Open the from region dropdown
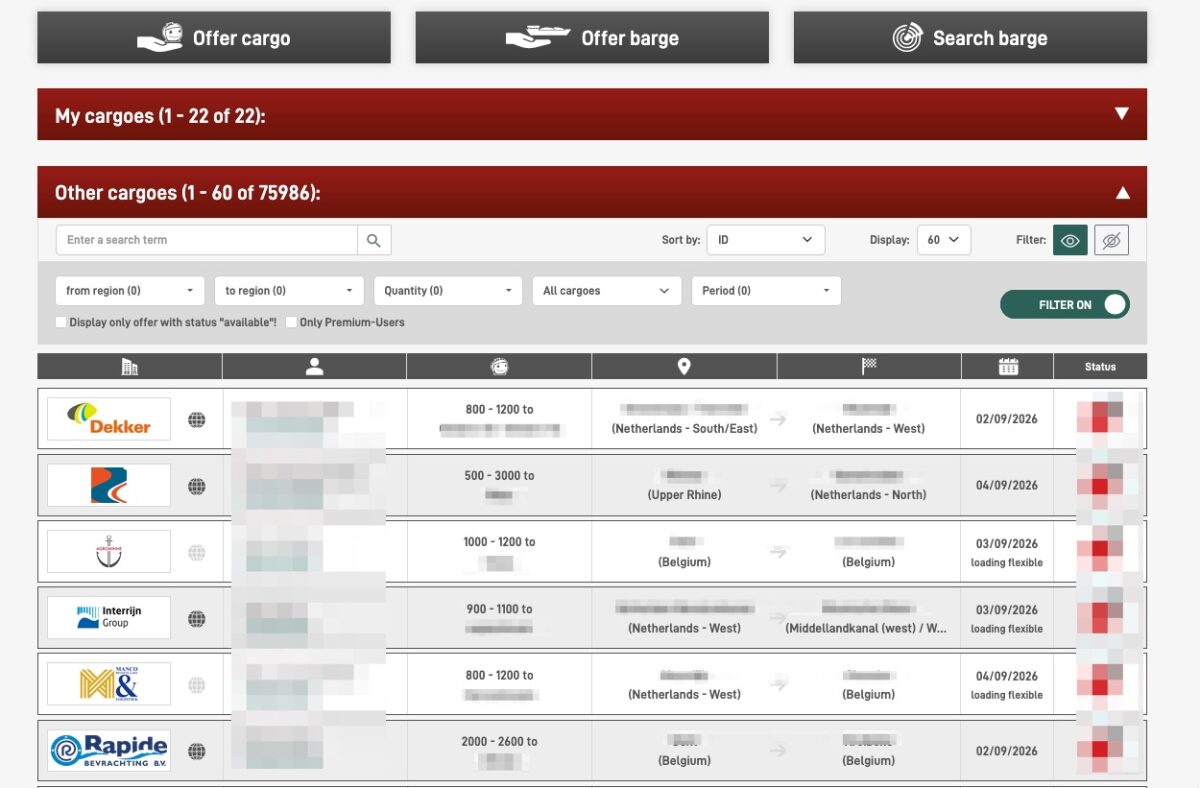The width and height of the screenshot is (1200, 788). [x=130, y=291]
